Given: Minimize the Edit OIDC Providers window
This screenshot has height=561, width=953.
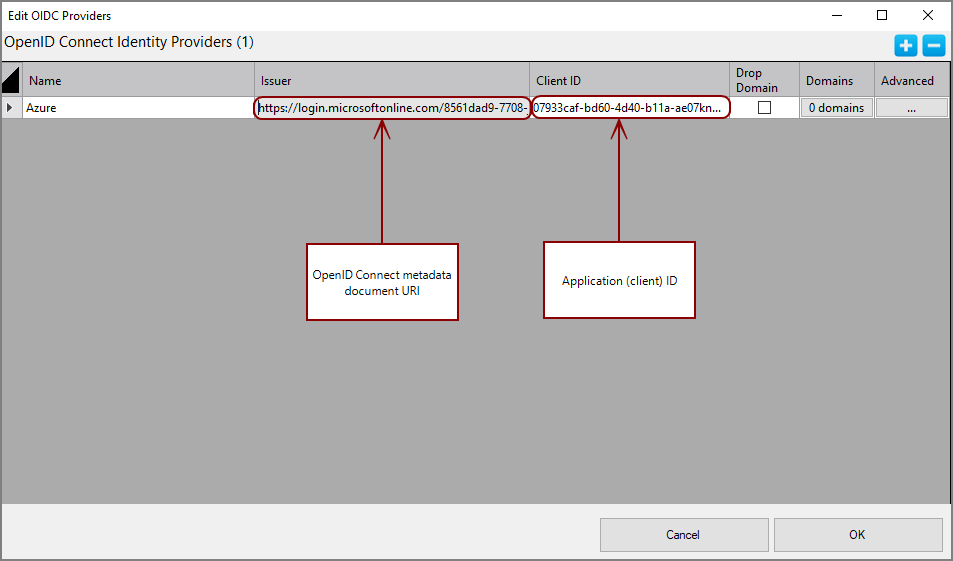Looking at the screenshot, I should 837,15.
